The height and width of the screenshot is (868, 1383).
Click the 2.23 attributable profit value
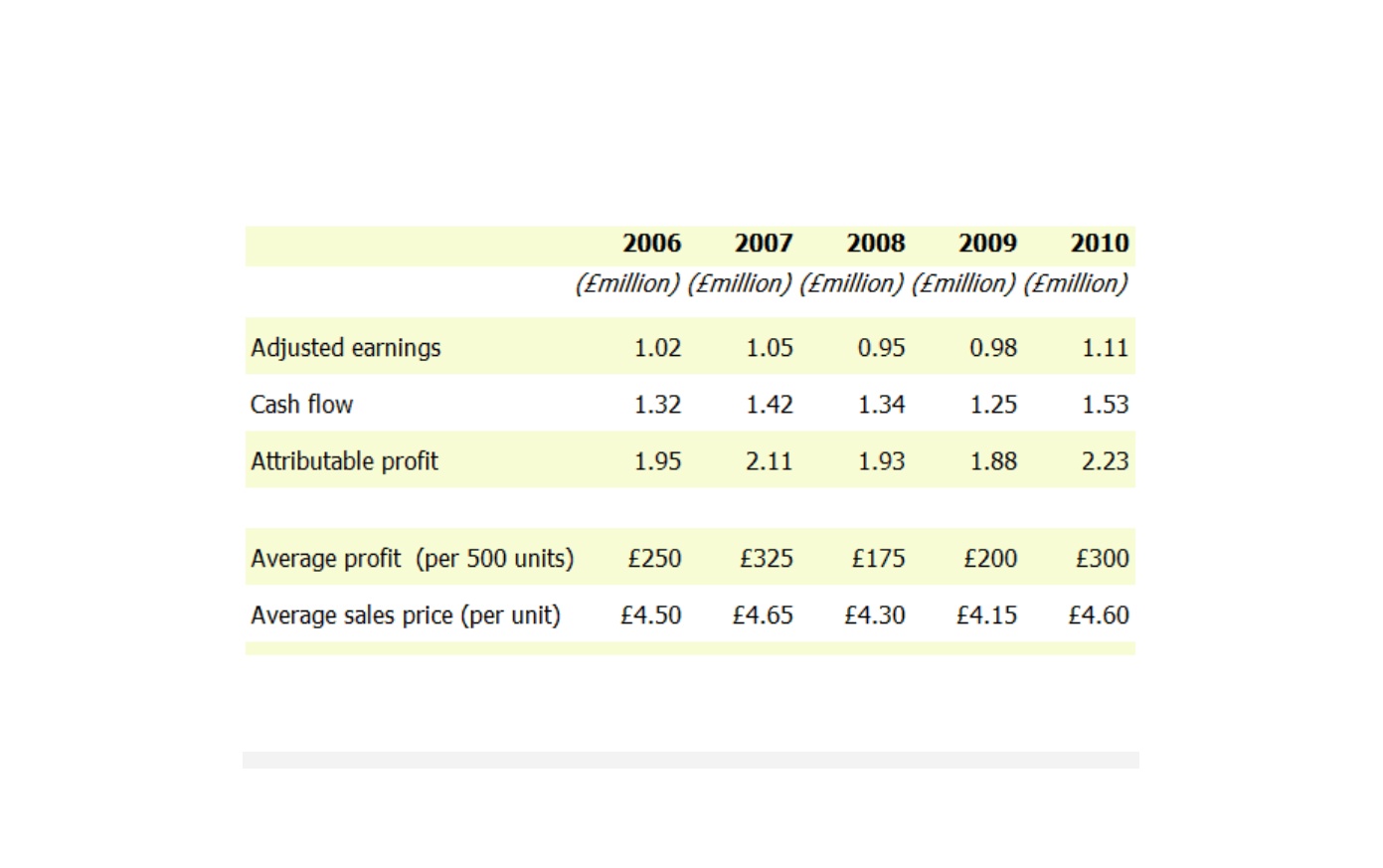click(x=1106, y=461)
